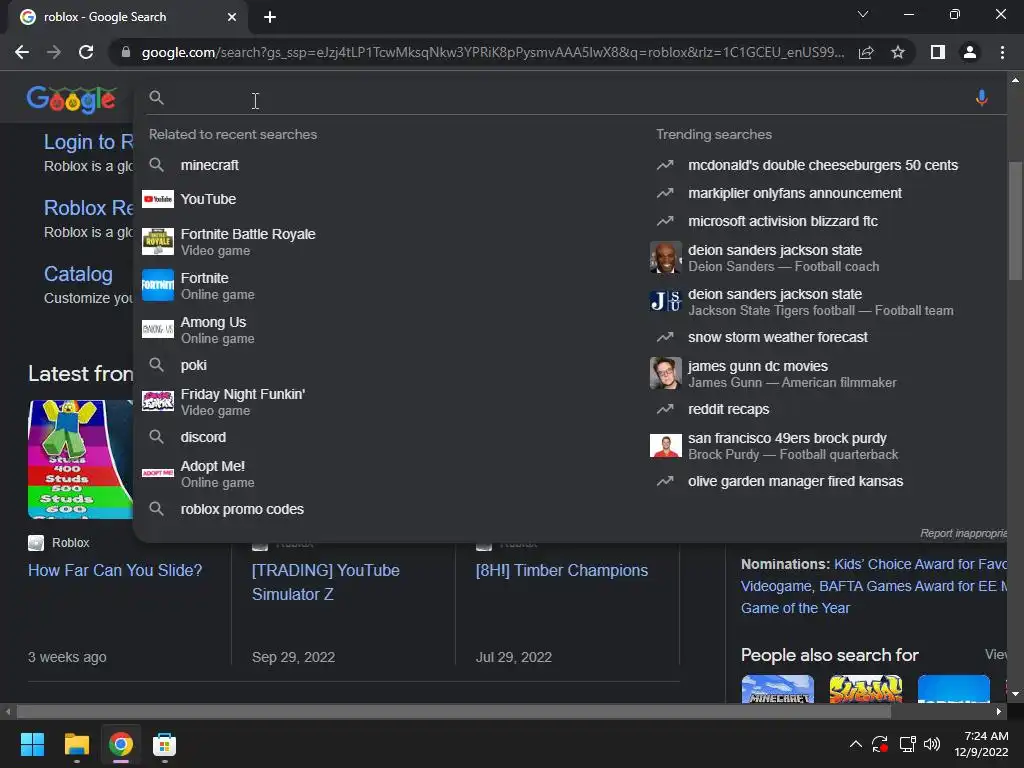Click the Chrome forward arrow
This screenshot has width=1024, height=768.
pos(54,52)
